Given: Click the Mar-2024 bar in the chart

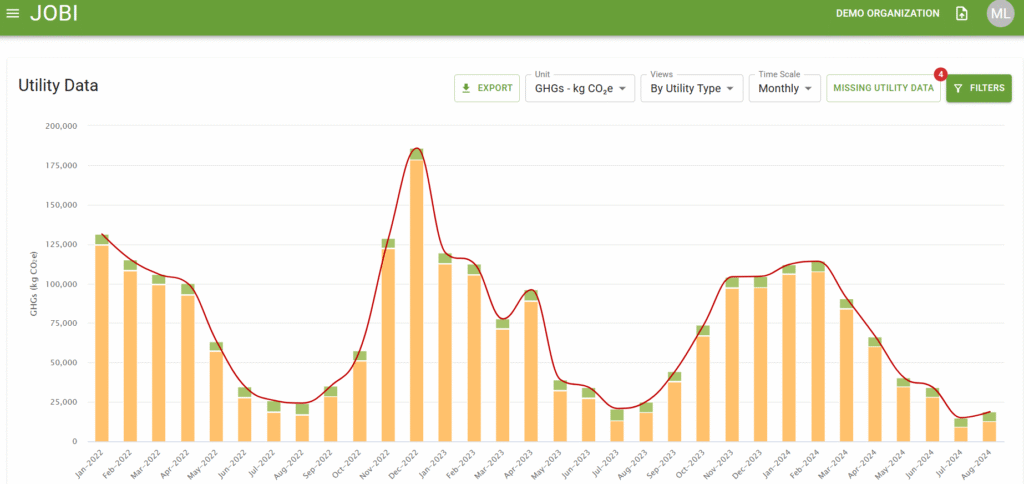Looking at the screenshot, I should [x=846, y=370].
